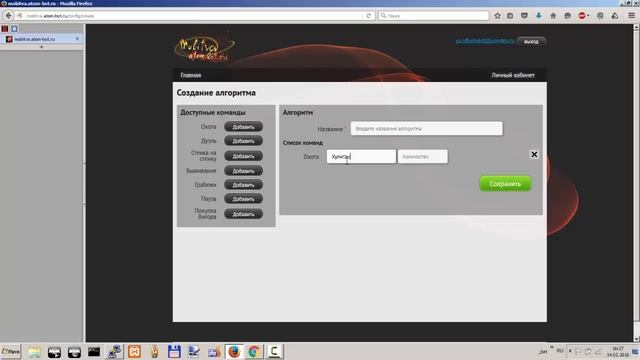Open Firefox from the taskbar

point(234,351)
